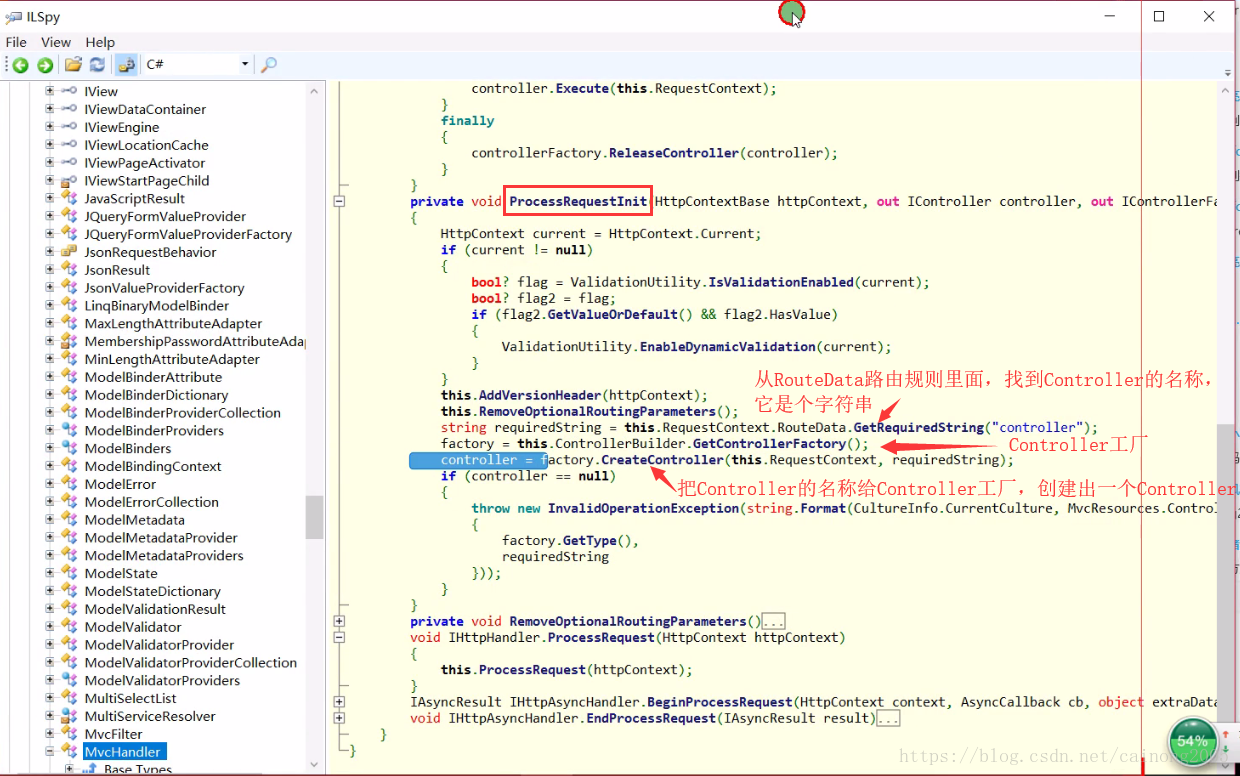Viewport: 1240px width, 776px height.
Task: Expand the RemoveOptionalRoutingParameters method fold
Action: tap(339, 621)
